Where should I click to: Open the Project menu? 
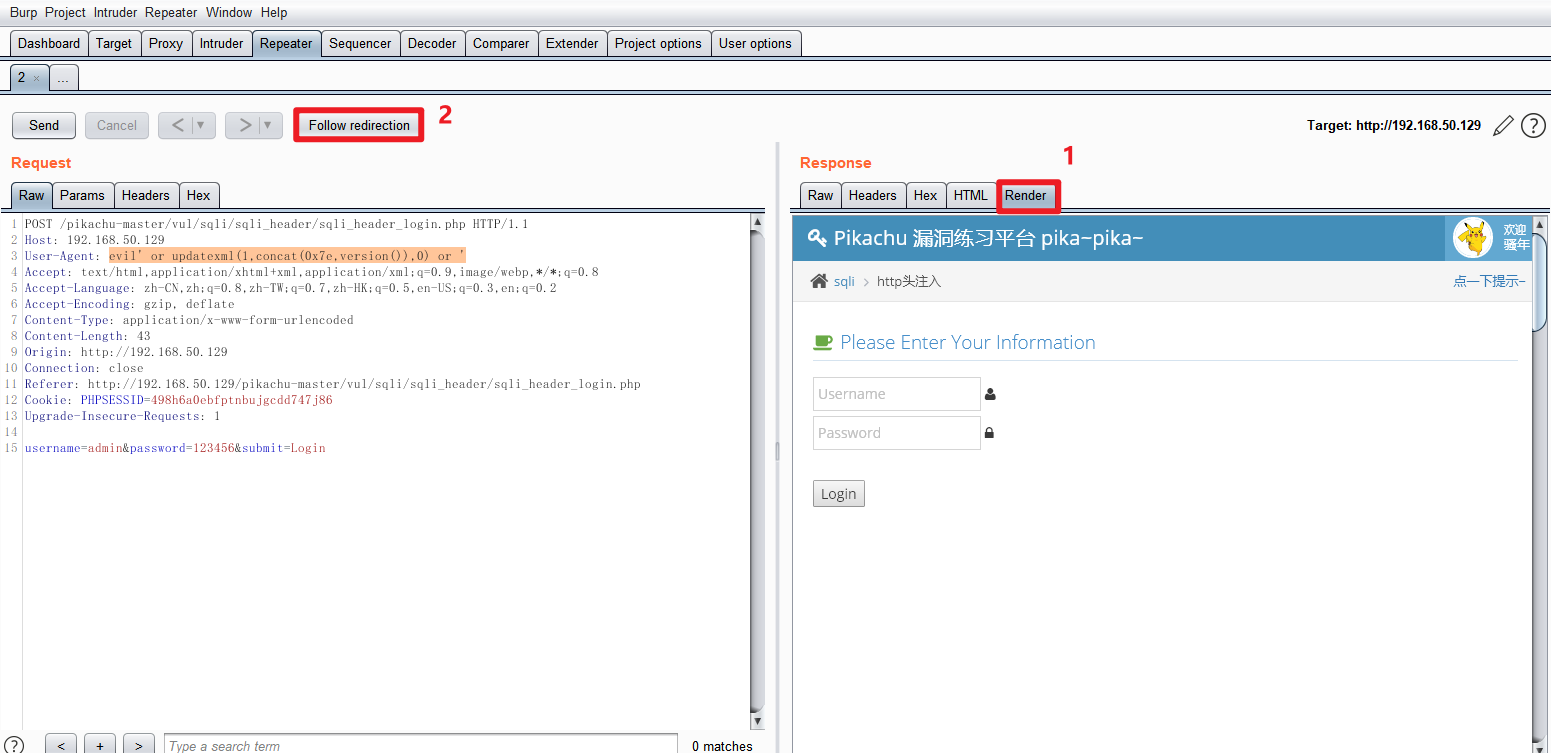65,13
